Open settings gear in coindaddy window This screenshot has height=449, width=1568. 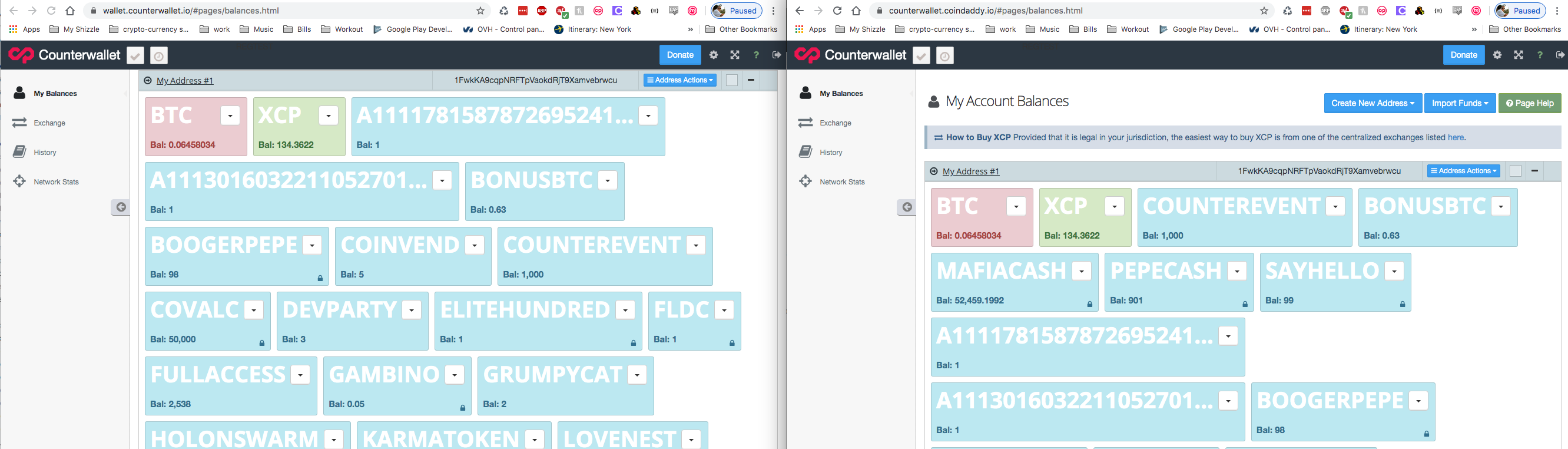(1497, 55)
